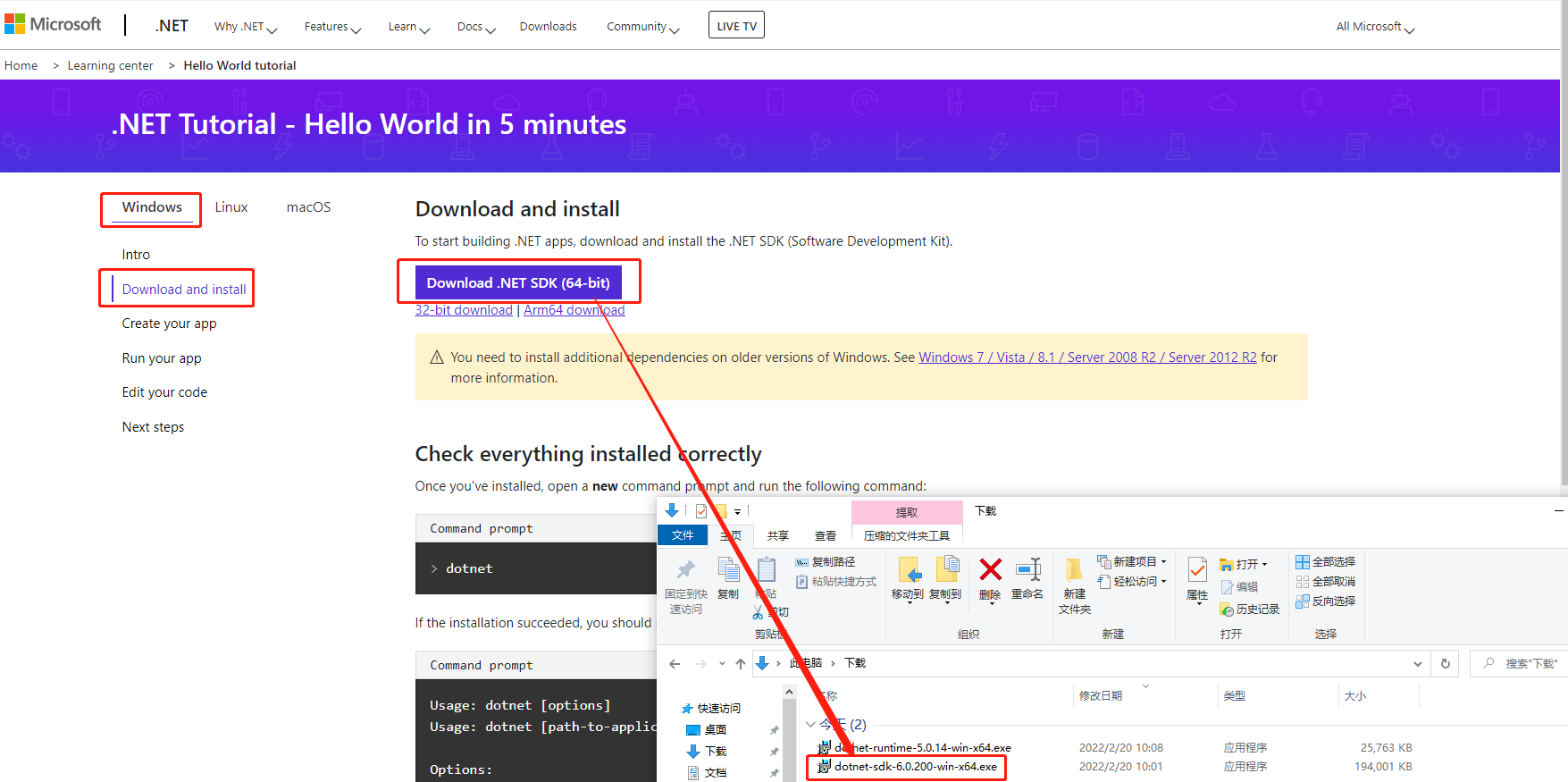The image size is (1568, 782).
Task: Click 反向选择 (Invert selection) in ribbon
Action: pos(1326,601)
